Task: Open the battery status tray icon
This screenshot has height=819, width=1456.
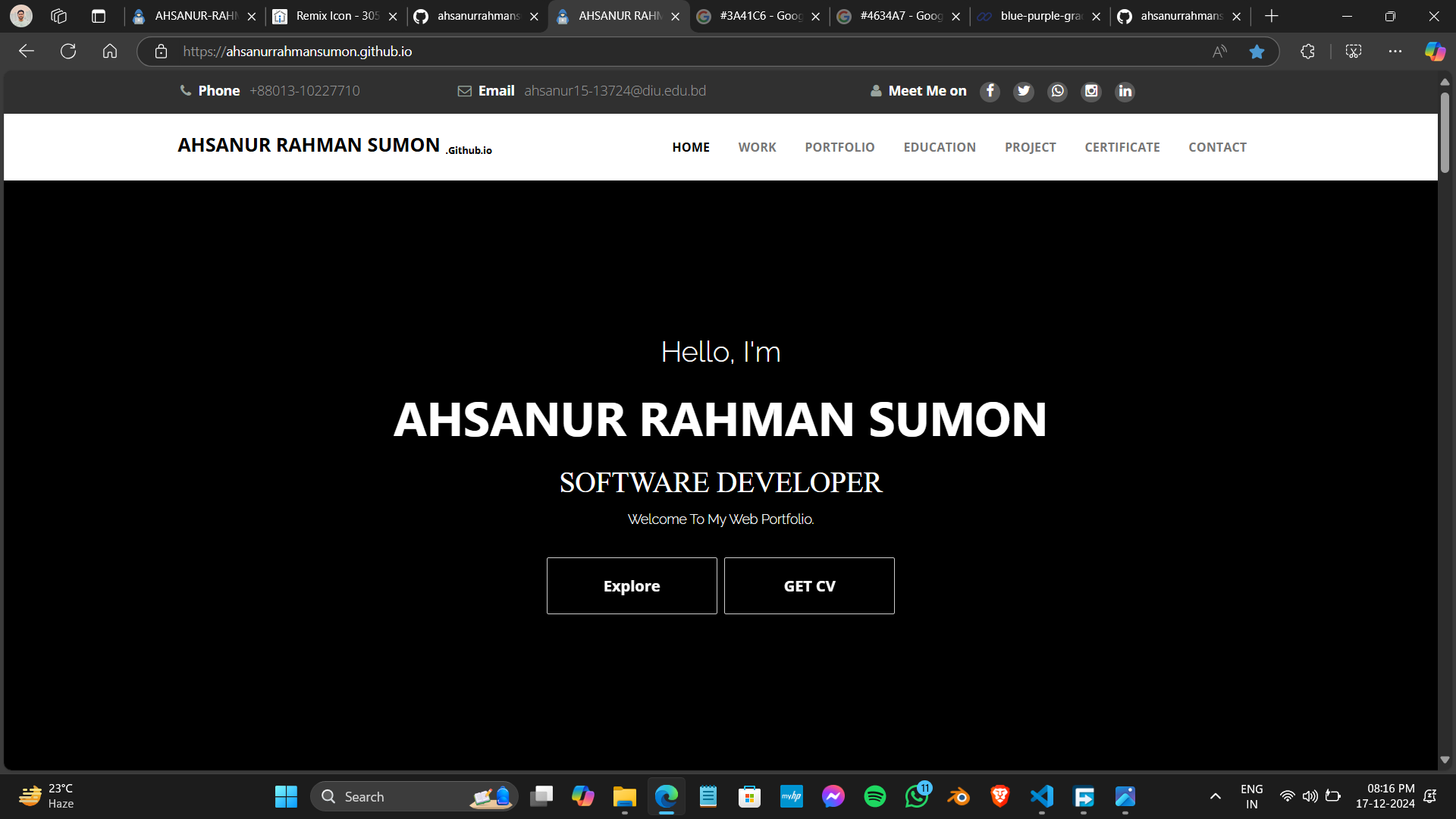Action: [x=1333, y=796]
